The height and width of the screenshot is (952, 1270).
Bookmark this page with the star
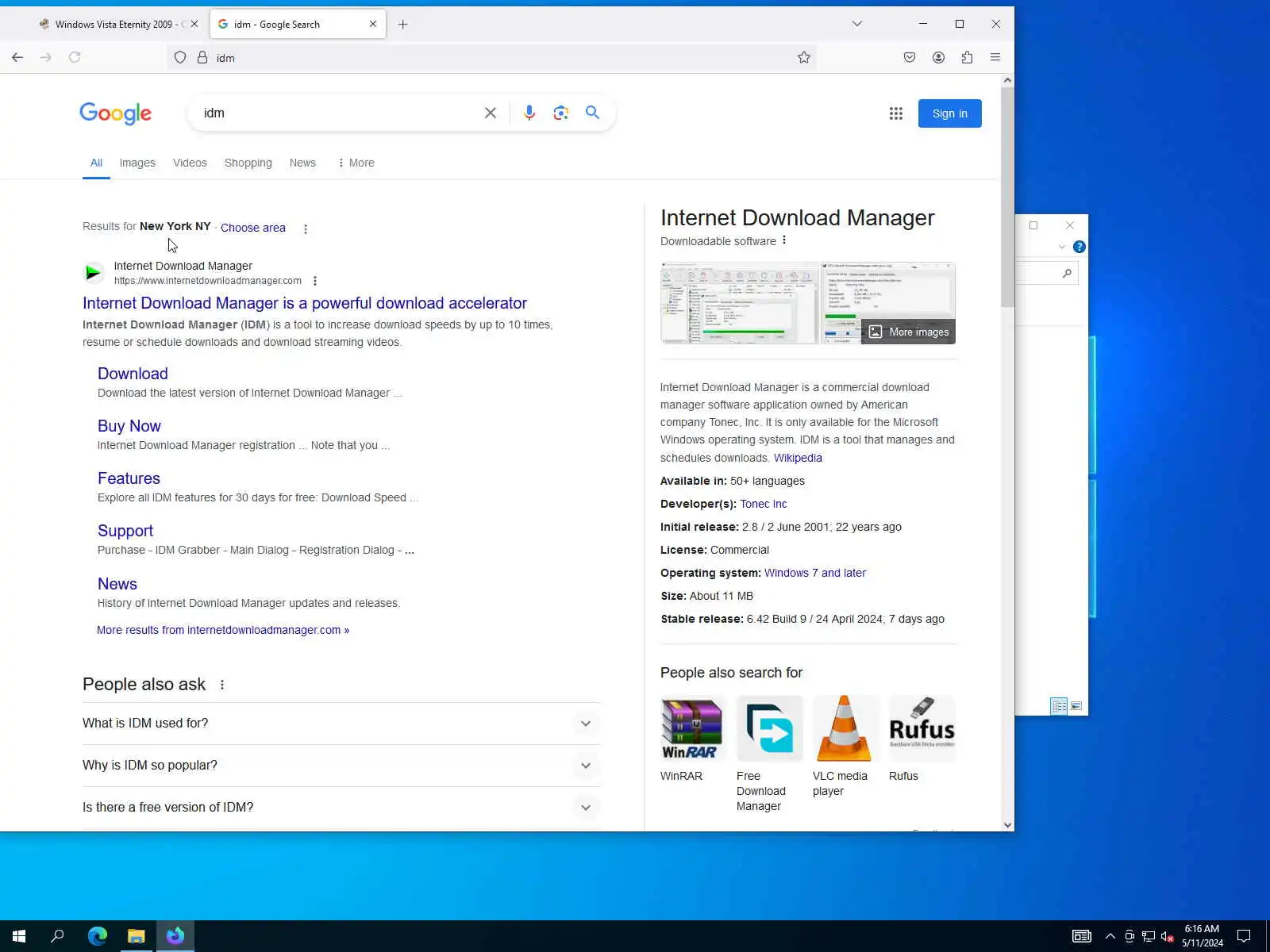[804, 57]
